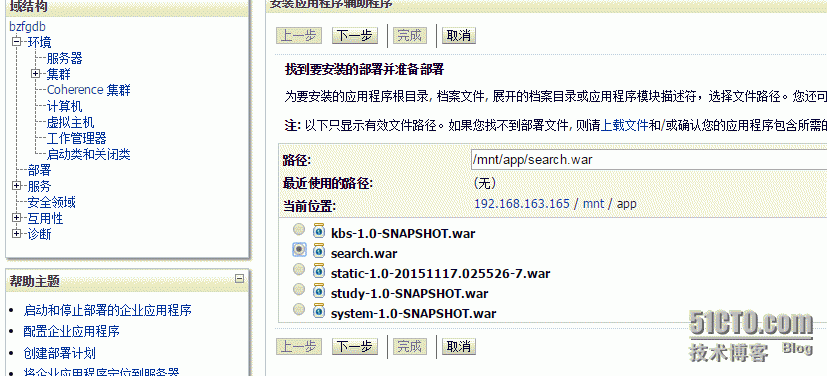
Task: Click the search.war file name
Action: [x=364, y=253]
